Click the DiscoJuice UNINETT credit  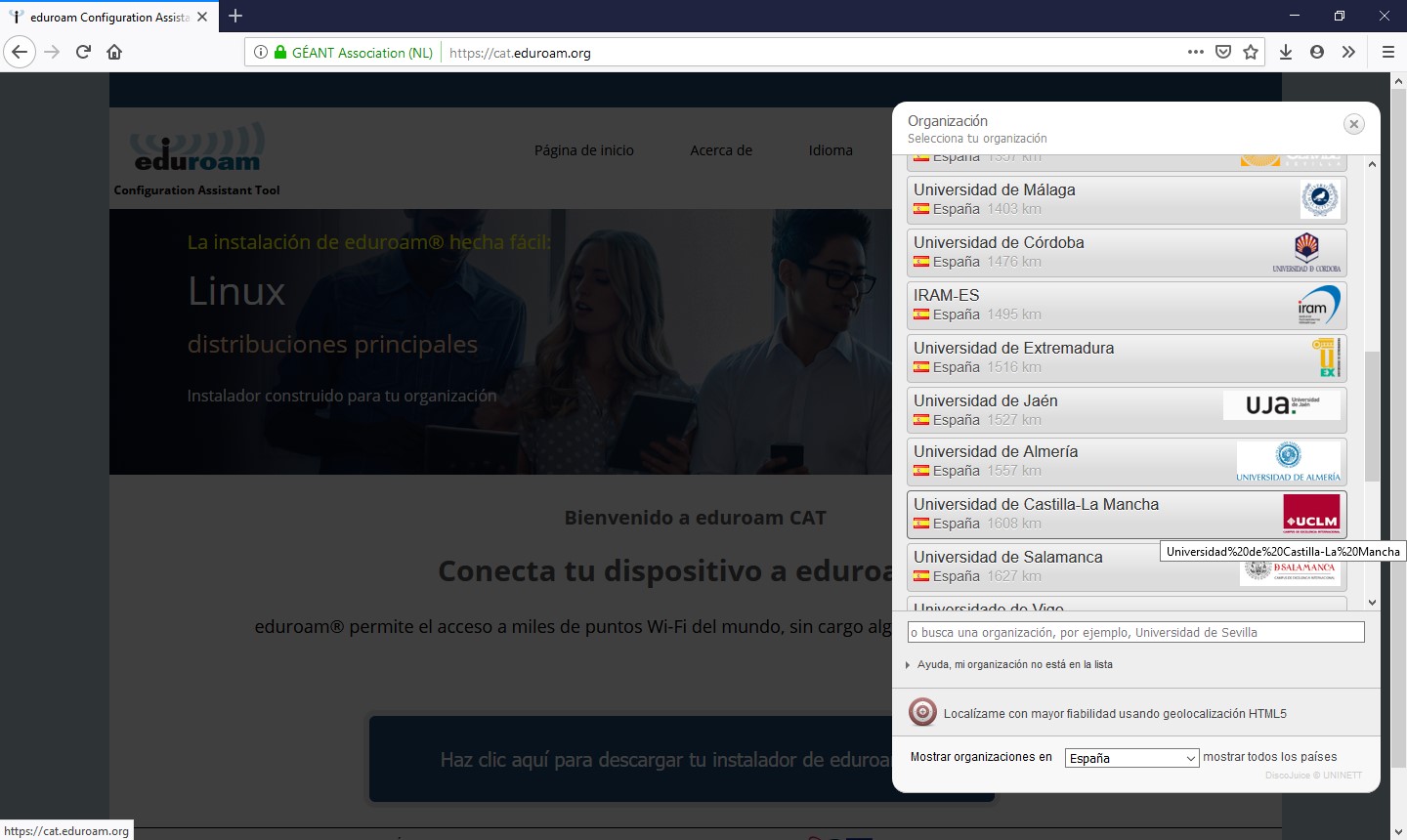click(1313, 776)
